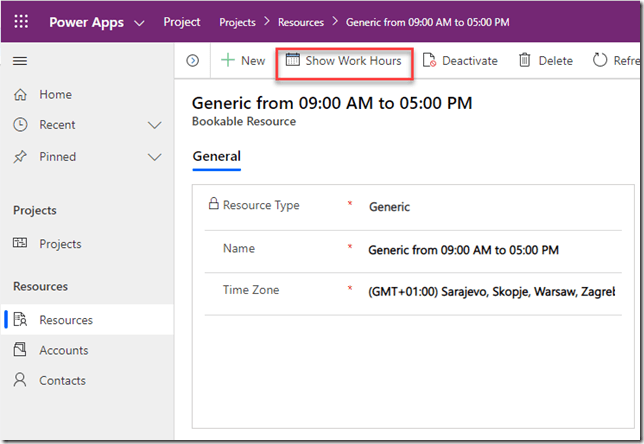Expand the Pinned chevron
This screenshot has width=644, height=444.
pyautogui.click(x=154, y=157)
